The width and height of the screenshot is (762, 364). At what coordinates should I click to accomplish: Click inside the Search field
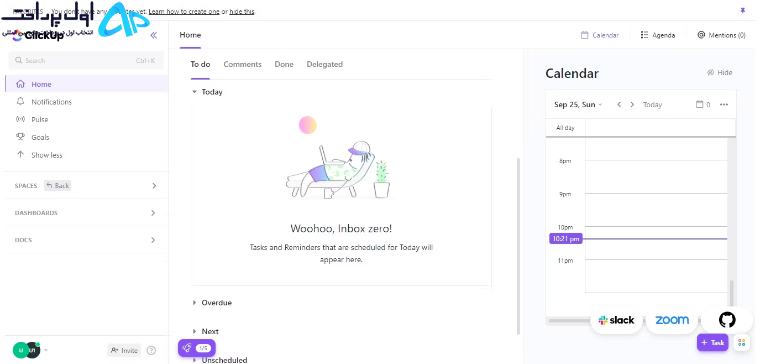(86, 61)
